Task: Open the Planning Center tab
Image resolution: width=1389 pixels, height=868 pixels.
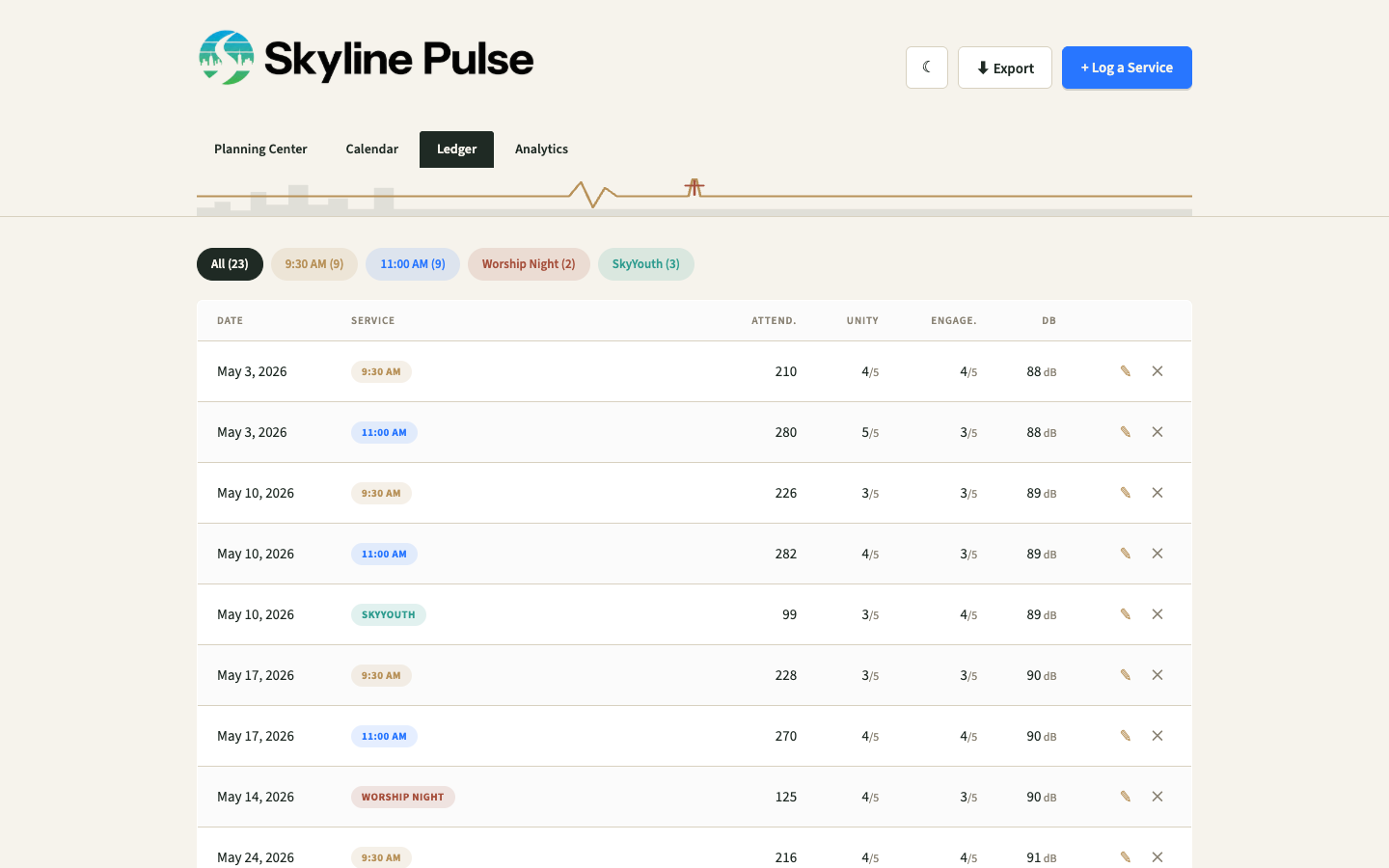Action: (260, 149)
